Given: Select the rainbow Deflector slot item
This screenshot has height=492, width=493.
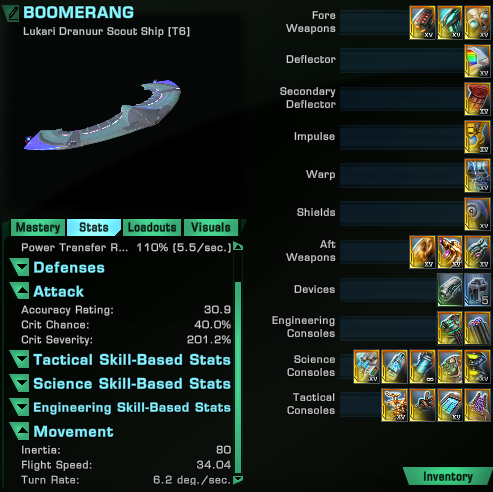Looking at the screenshot, I should coord(477,61).
